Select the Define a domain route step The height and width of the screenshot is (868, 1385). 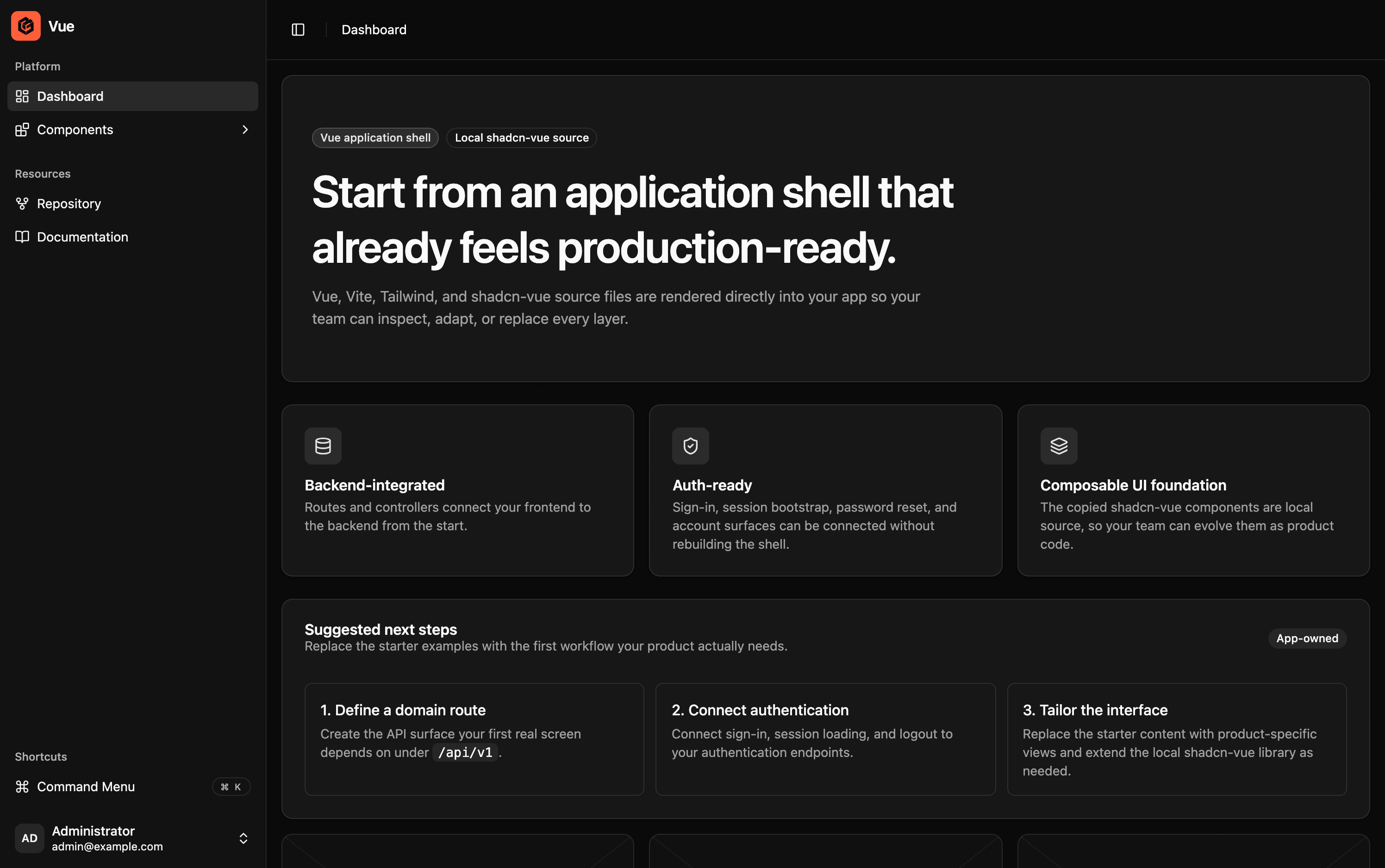[x=474, y=739]
